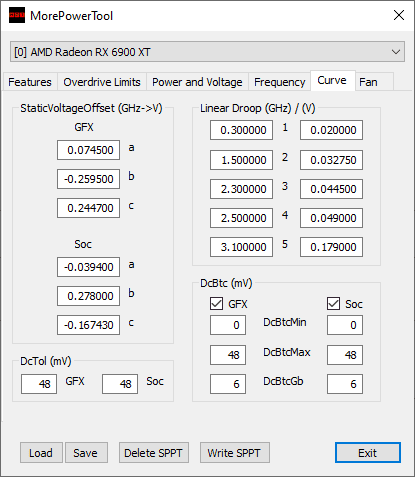The image size is (415, 477).
Task: Toggle the GFX DcBtc checkbox
Action: [216, 304]
